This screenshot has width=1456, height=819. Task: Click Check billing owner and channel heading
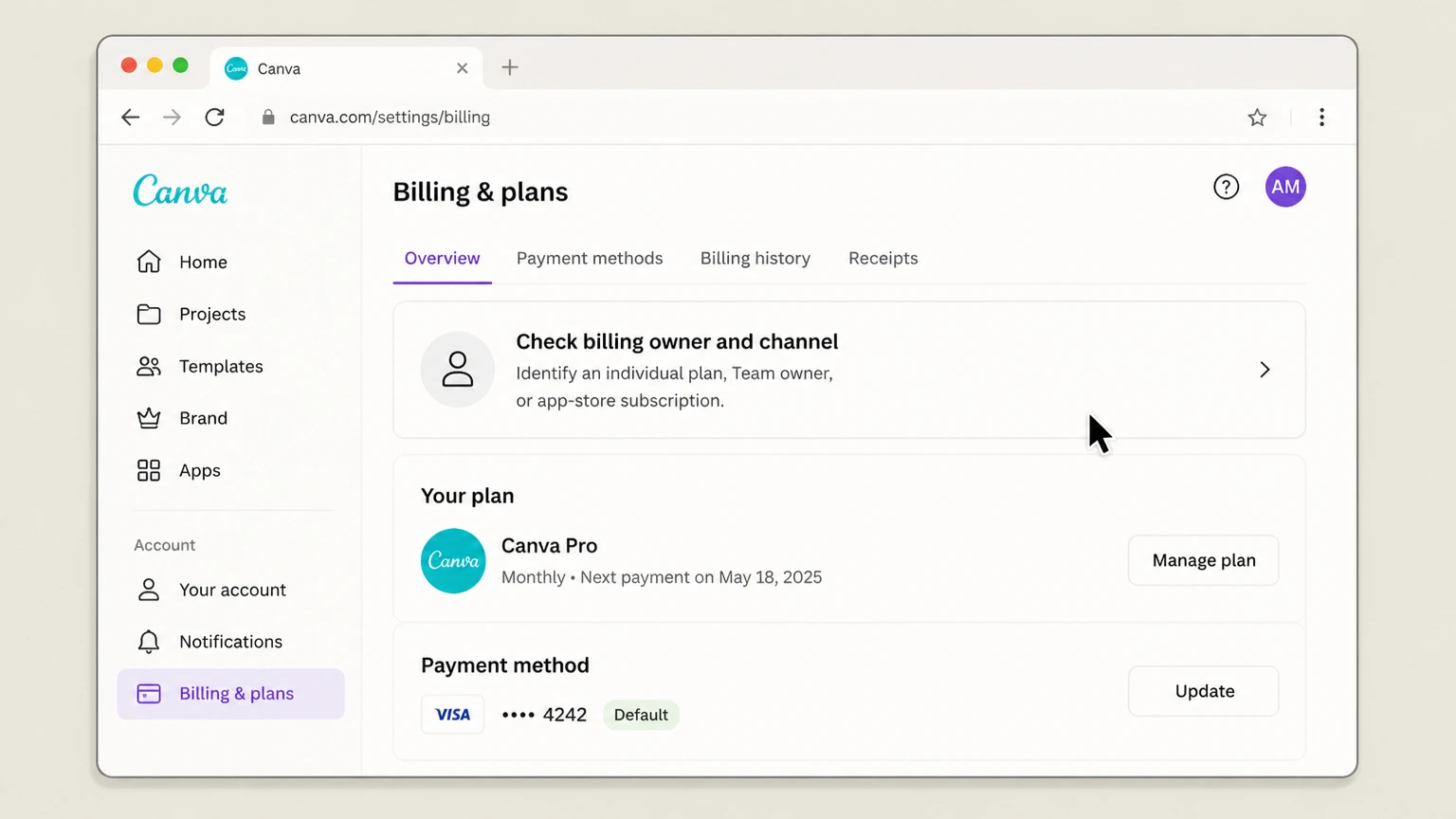[677, 341]
